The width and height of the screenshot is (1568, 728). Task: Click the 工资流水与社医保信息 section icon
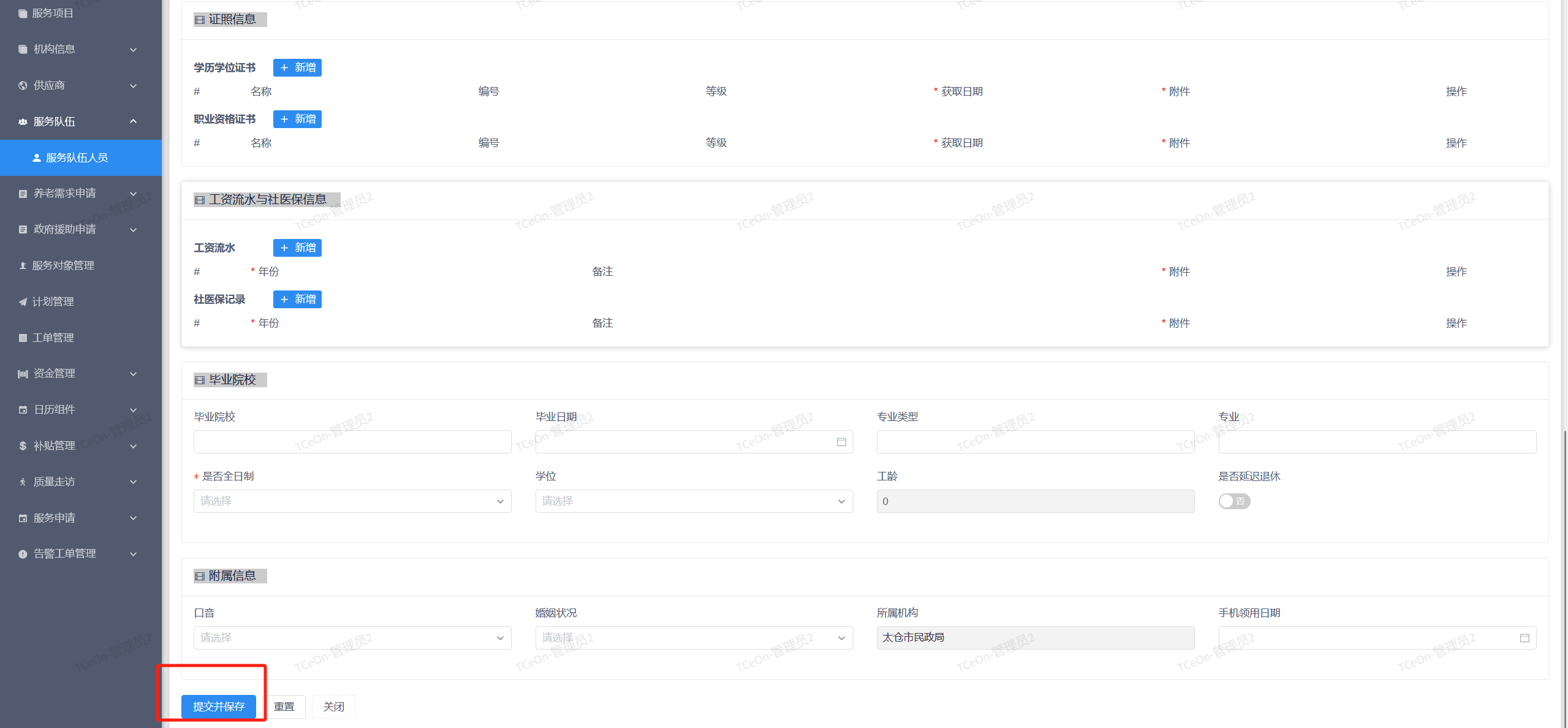pyautogui.click(x=200, y=200)
